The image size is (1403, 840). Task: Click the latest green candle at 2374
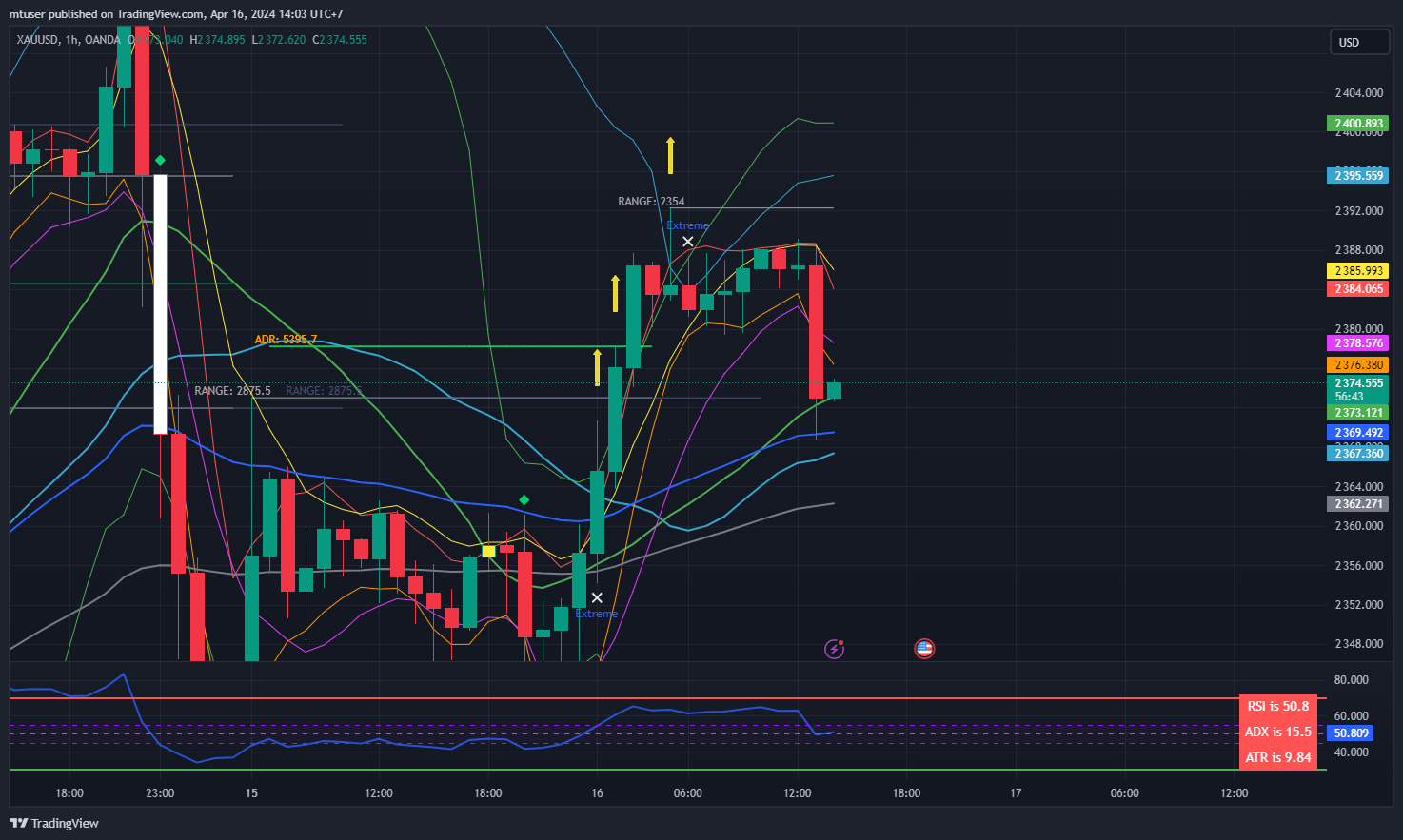coord(834,390)
